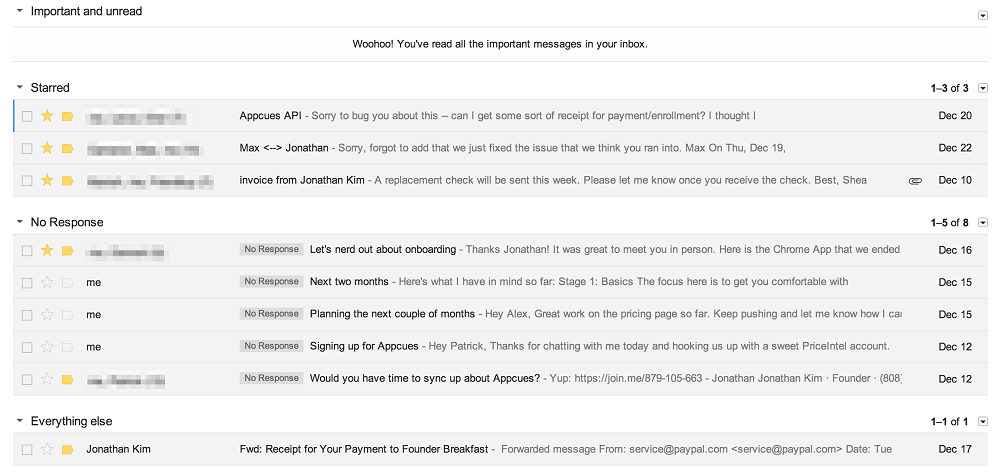Click the 1–5 of 8 count in No Response
Image resolution: width=1000 pixels, height=472 pixels.
950,223
